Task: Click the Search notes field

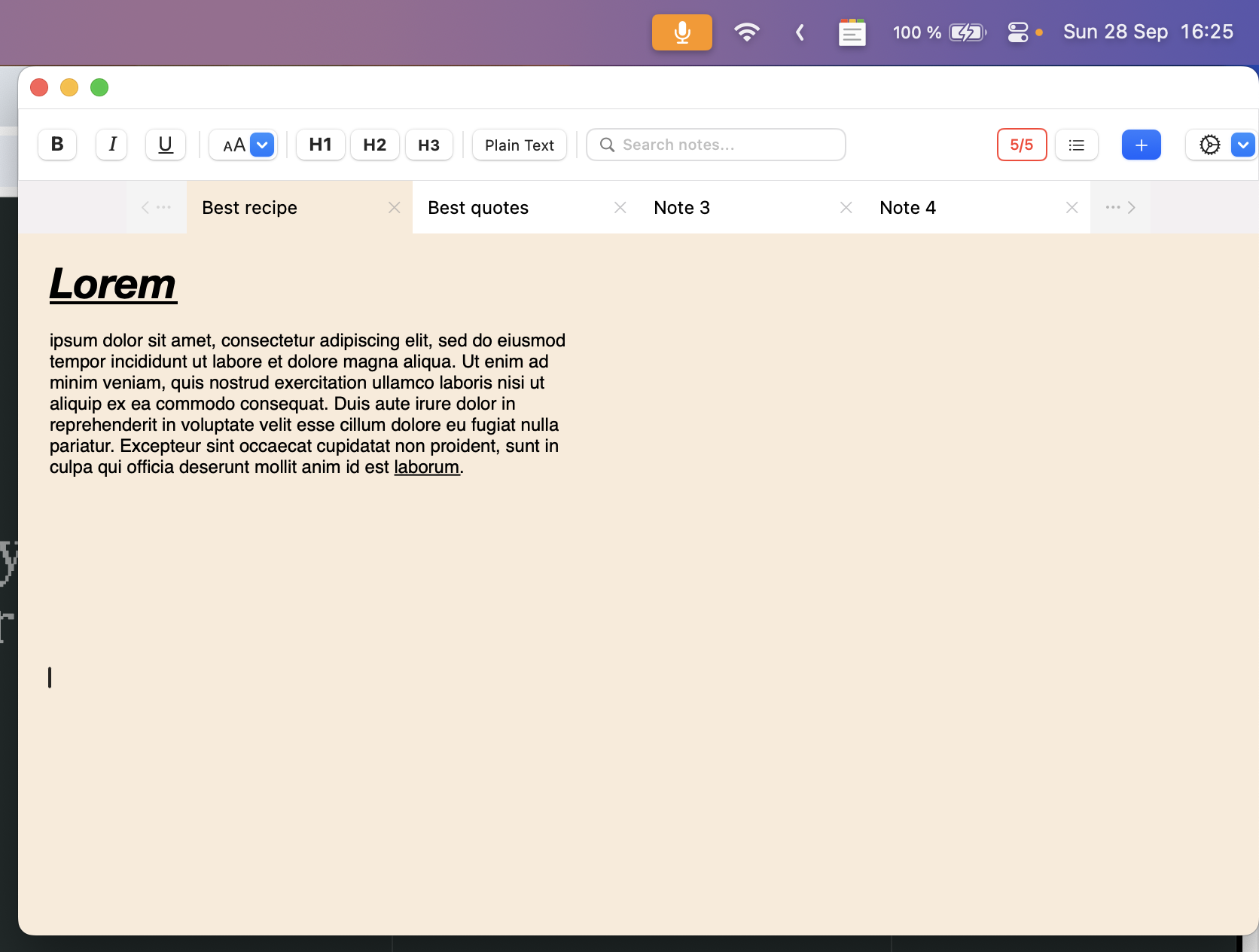Action: pos(715,145)
